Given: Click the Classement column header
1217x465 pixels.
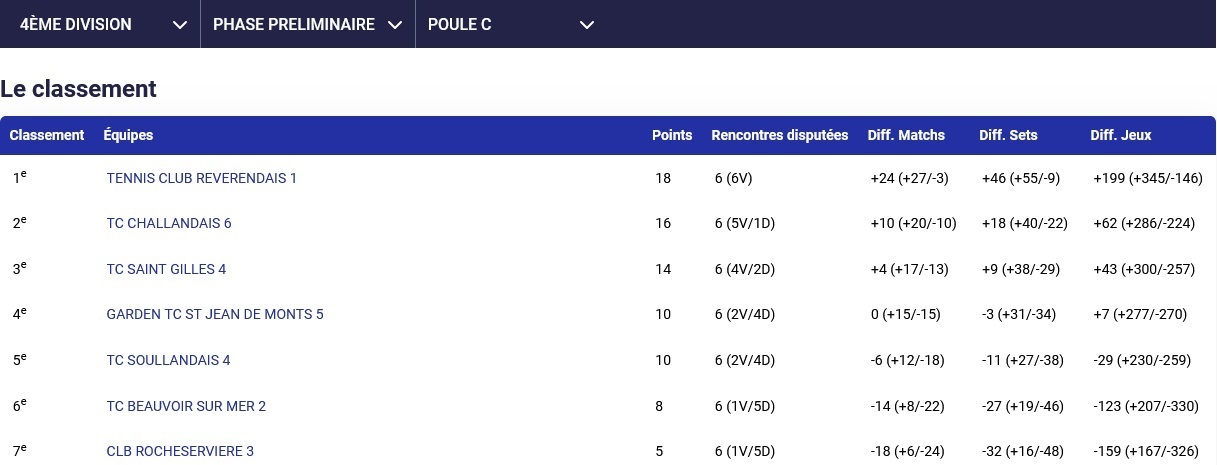Looking at the screenshot, I should tap(47, 135).
